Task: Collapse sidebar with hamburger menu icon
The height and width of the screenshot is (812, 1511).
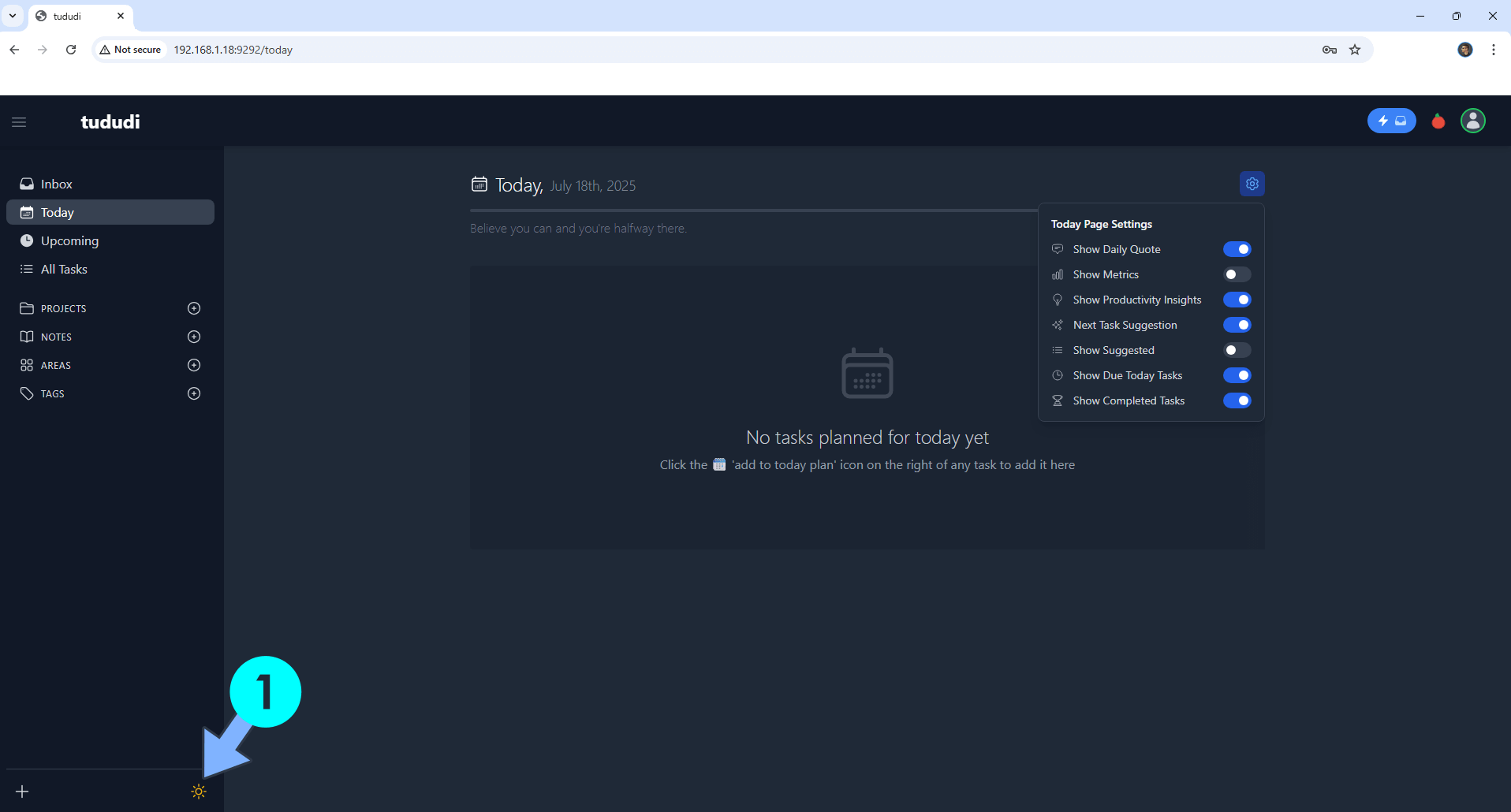Action: (19, 122)
